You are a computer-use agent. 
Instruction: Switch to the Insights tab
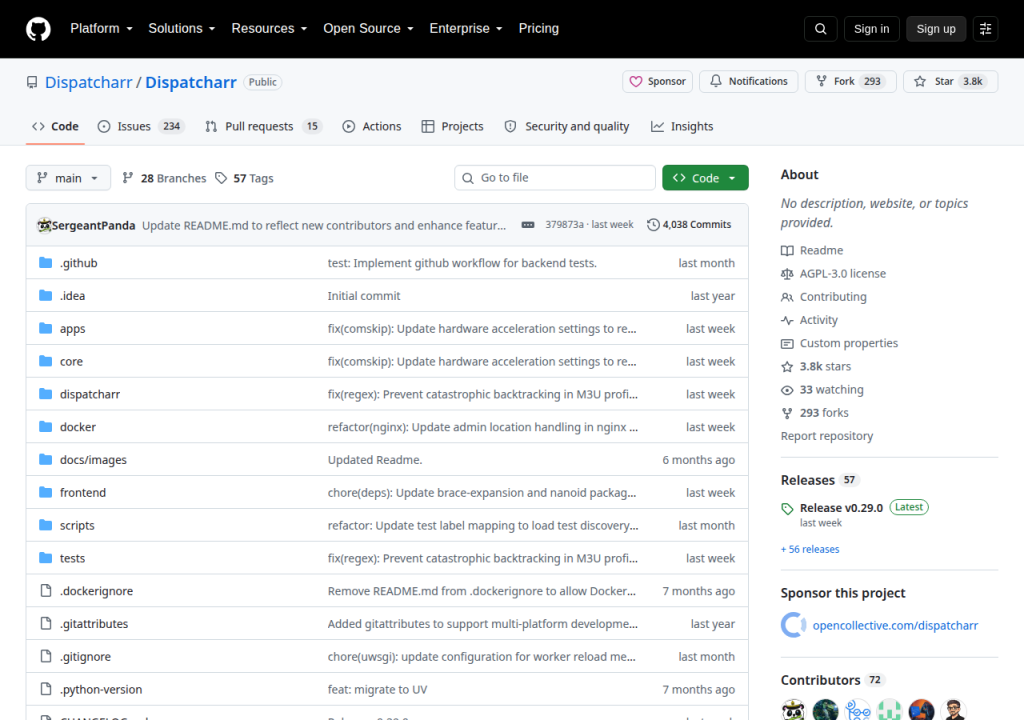[x=682, y=126]
